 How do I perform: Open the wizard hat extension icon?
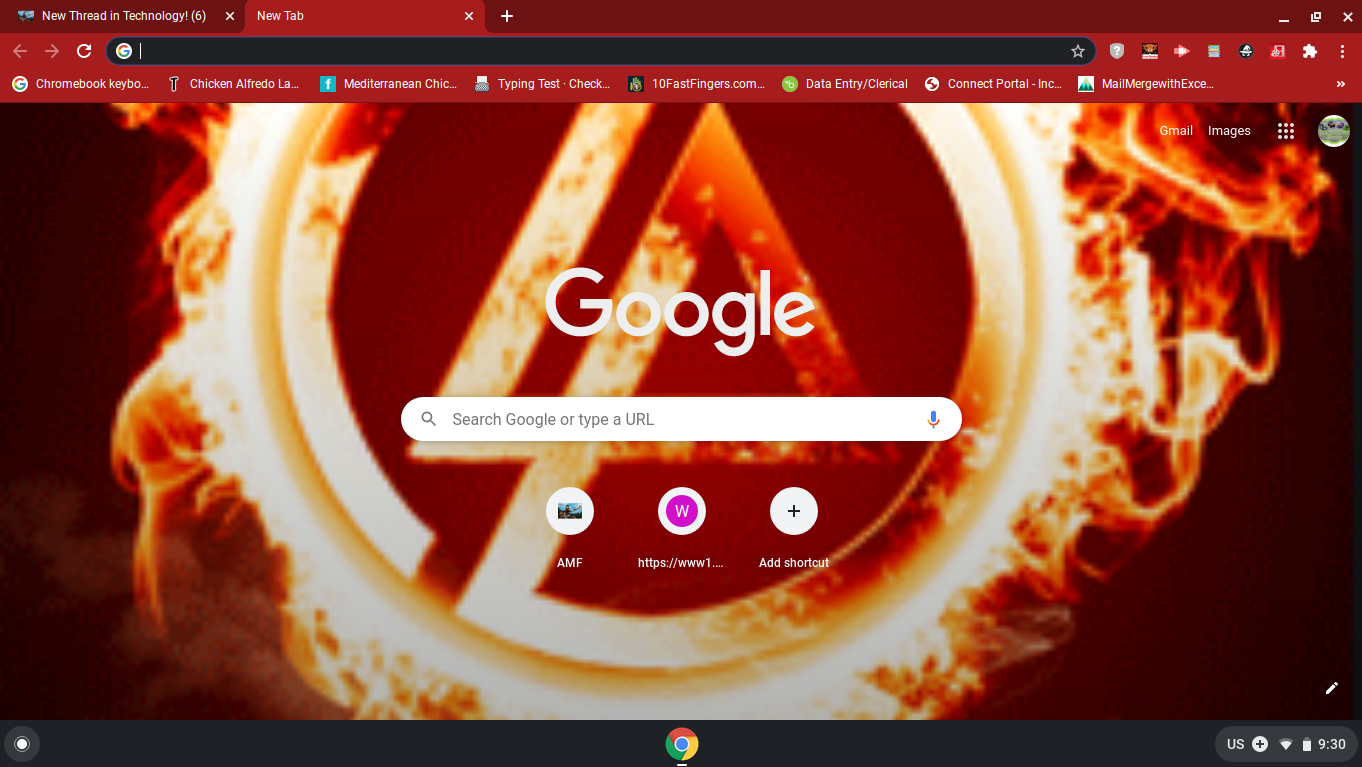click(x=1245, y=51)
